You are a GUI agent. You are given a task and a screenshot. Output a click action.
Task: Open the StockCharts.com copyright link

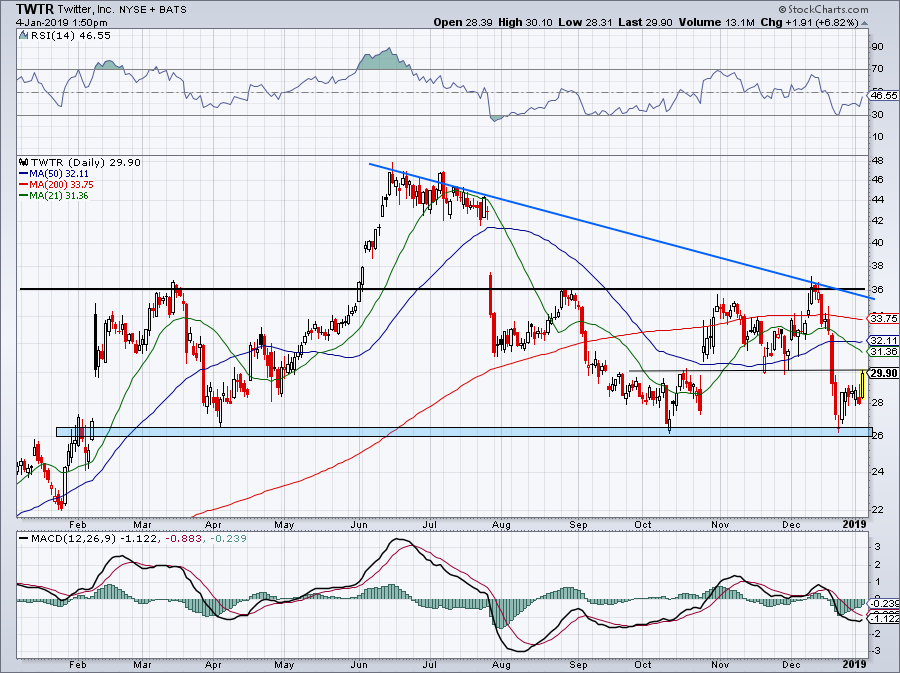824,9
